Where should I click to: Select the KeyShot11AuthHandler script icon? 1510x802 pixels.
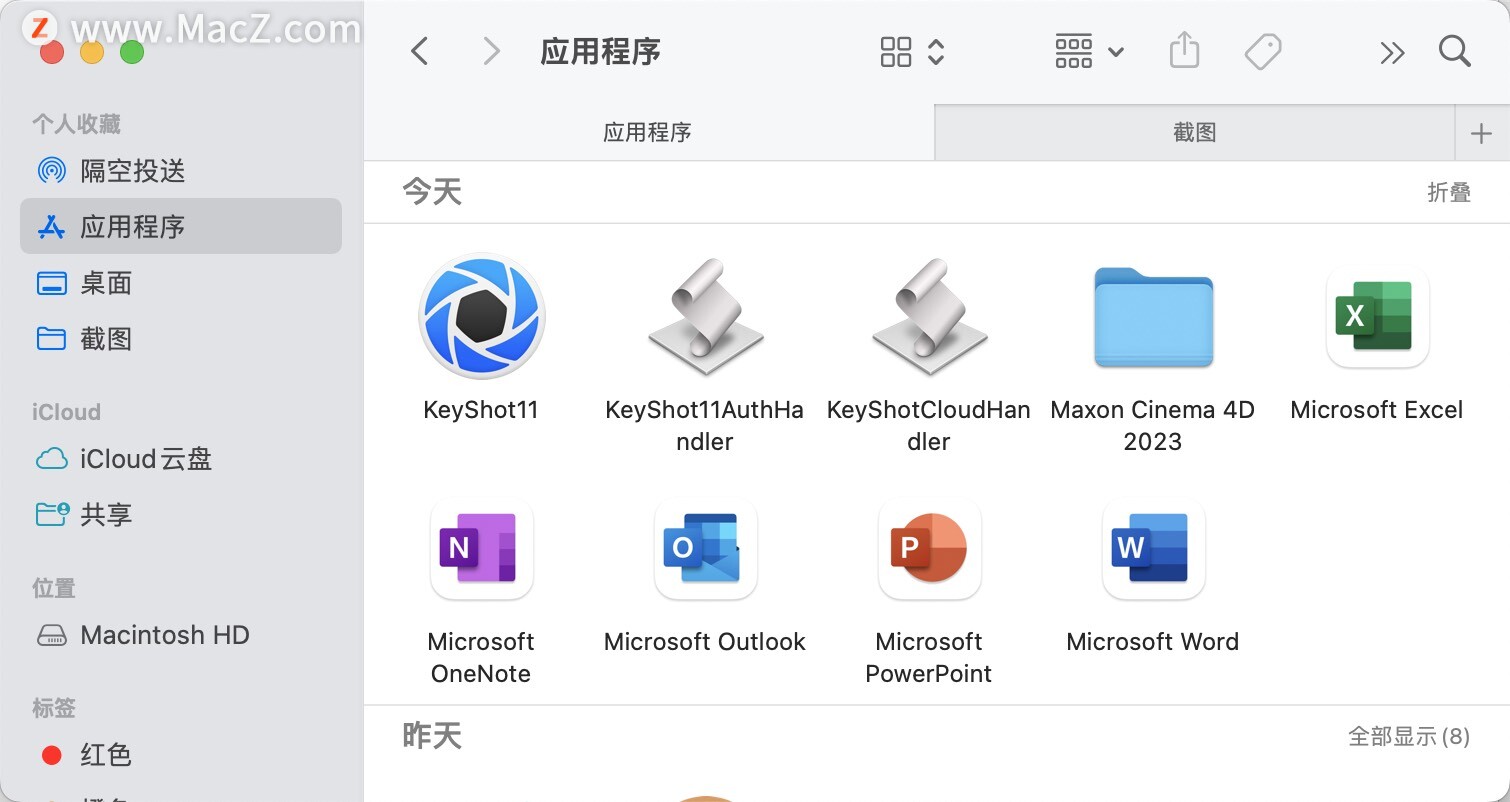coord(705,318)
